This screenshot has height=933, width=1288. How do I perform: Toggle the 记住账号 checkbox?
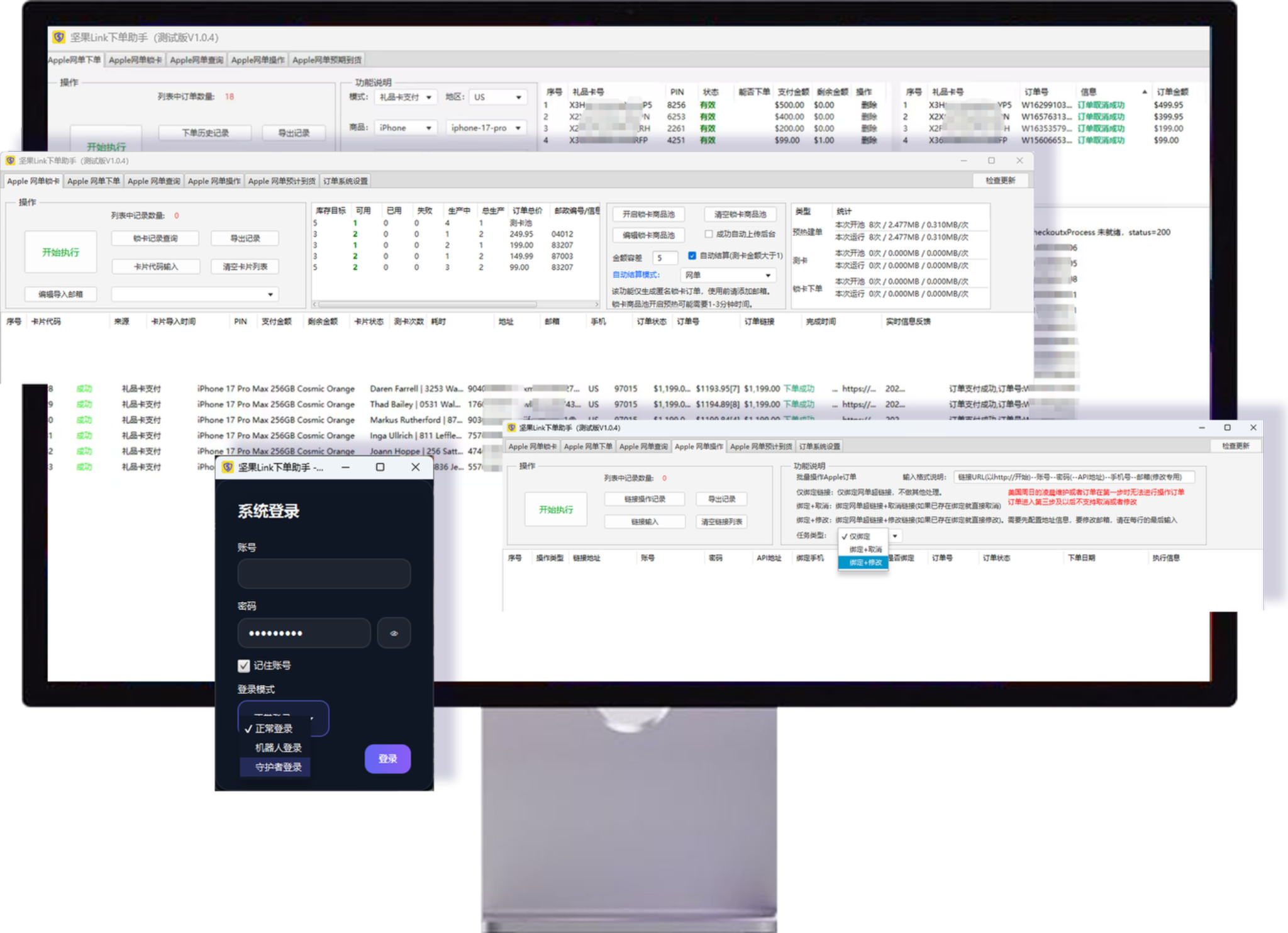pyautogui.click(x=244, y=666)
